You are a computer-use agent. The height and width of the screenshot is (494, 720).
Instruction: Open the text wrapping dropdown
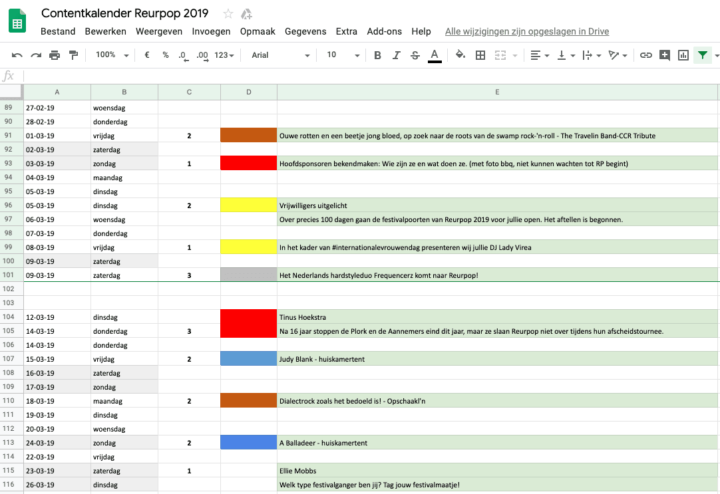pyautogui.click(x=592, y=55)
